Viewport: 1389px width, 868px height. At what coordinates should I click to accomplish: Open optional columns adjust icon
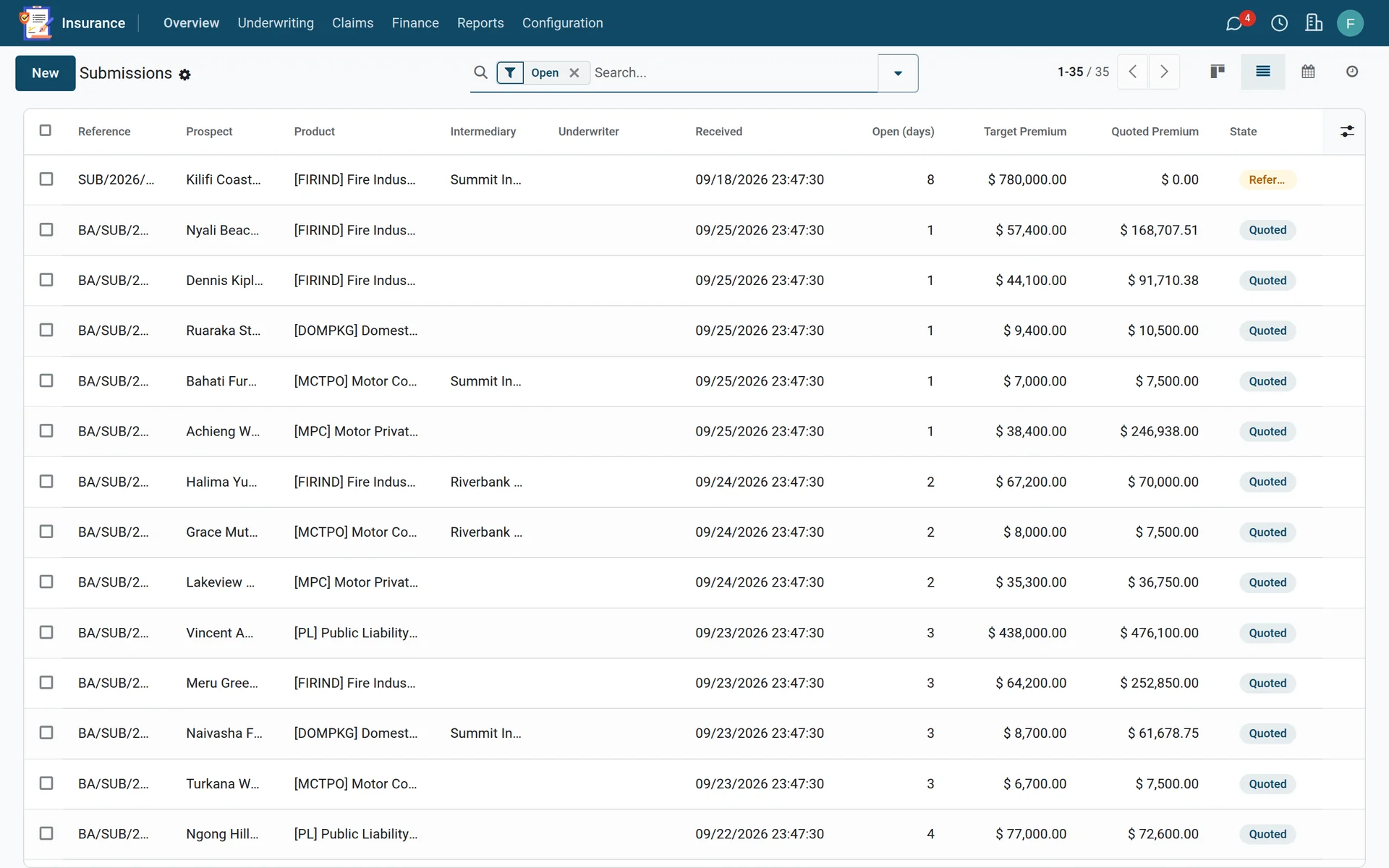pos(1347,132)
